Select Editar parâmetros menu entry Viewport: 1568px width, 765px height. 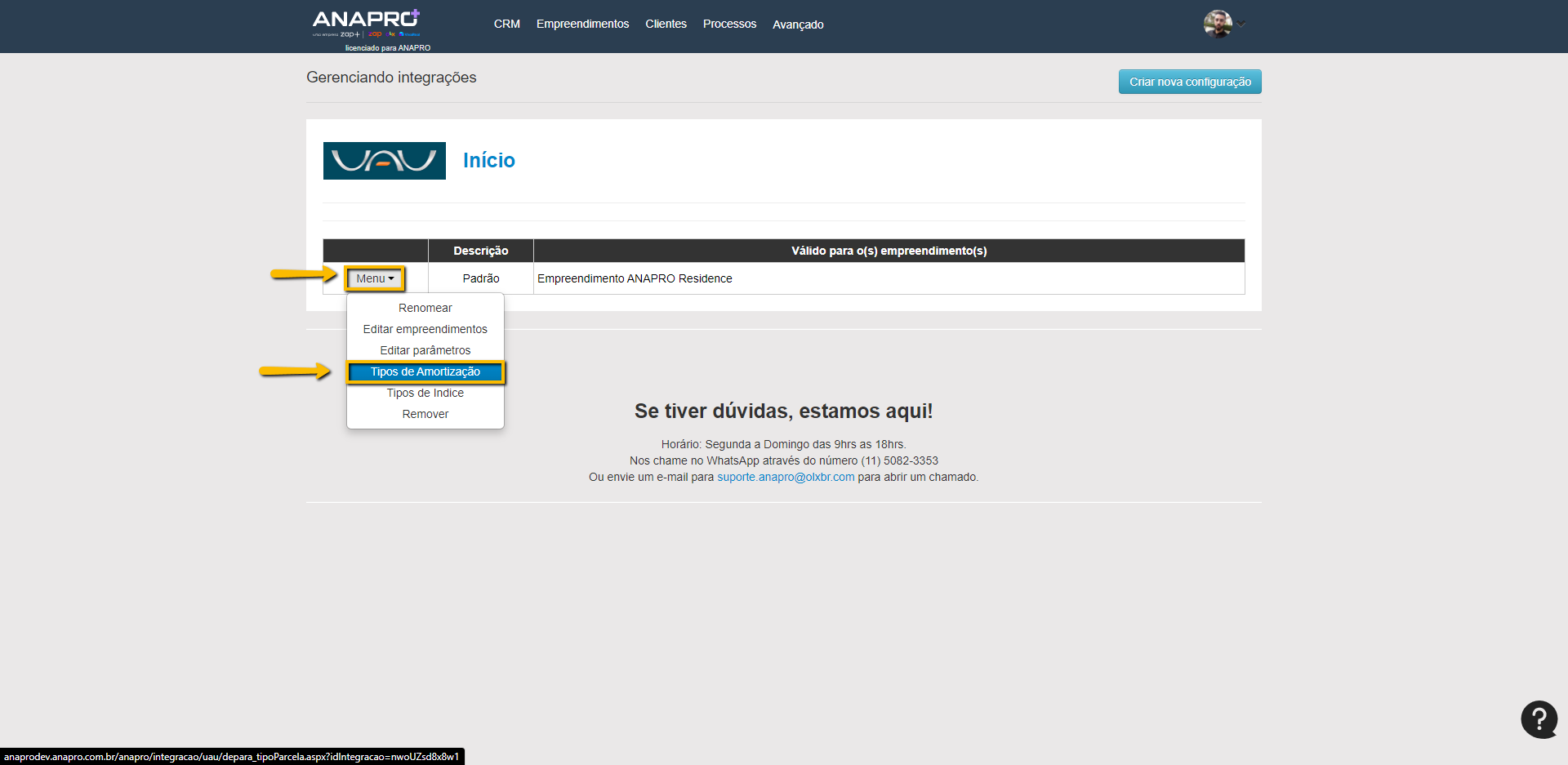coord(425,350)
